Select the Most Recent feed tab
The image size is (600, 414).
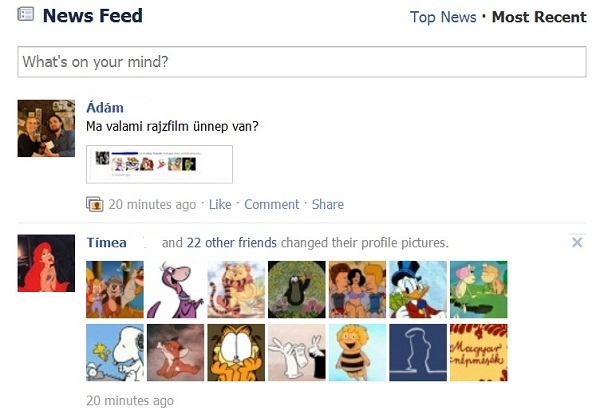pyautogui.click(x=539, y=17)
